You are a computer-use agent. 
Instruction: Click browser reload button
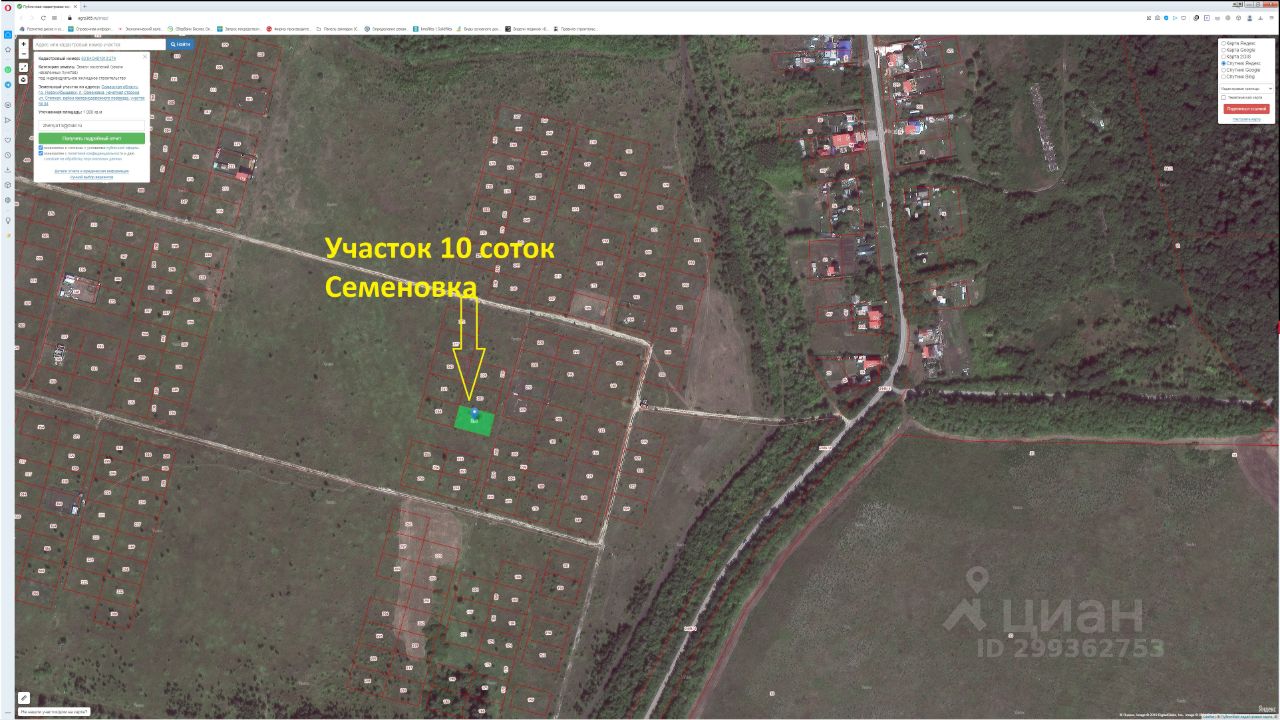tap(43, 18)
